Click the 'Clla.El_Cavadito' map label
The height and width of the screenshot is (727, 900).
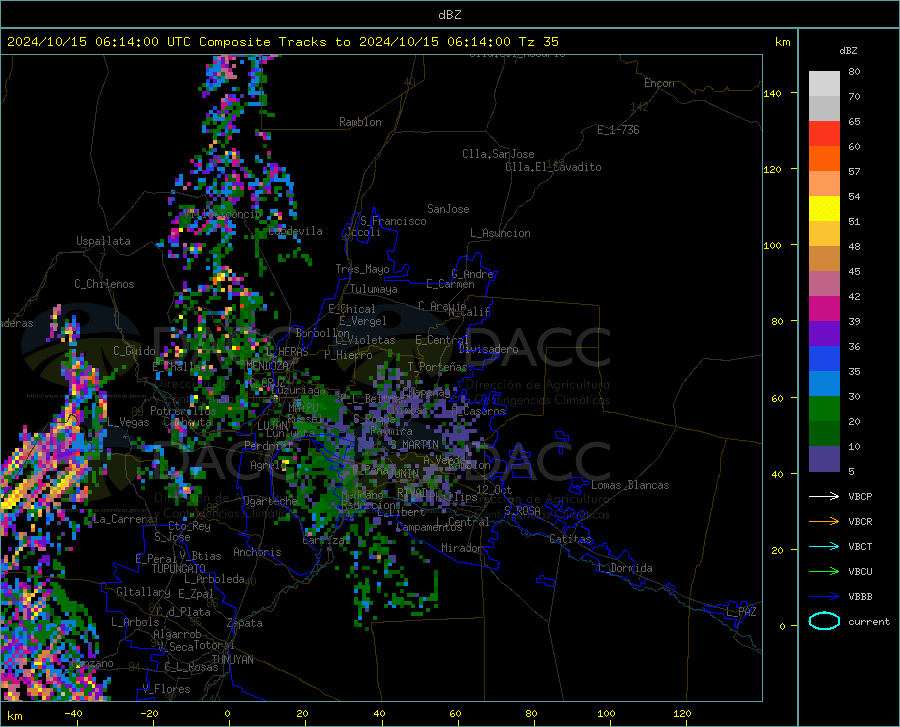(x=553, y=167)
